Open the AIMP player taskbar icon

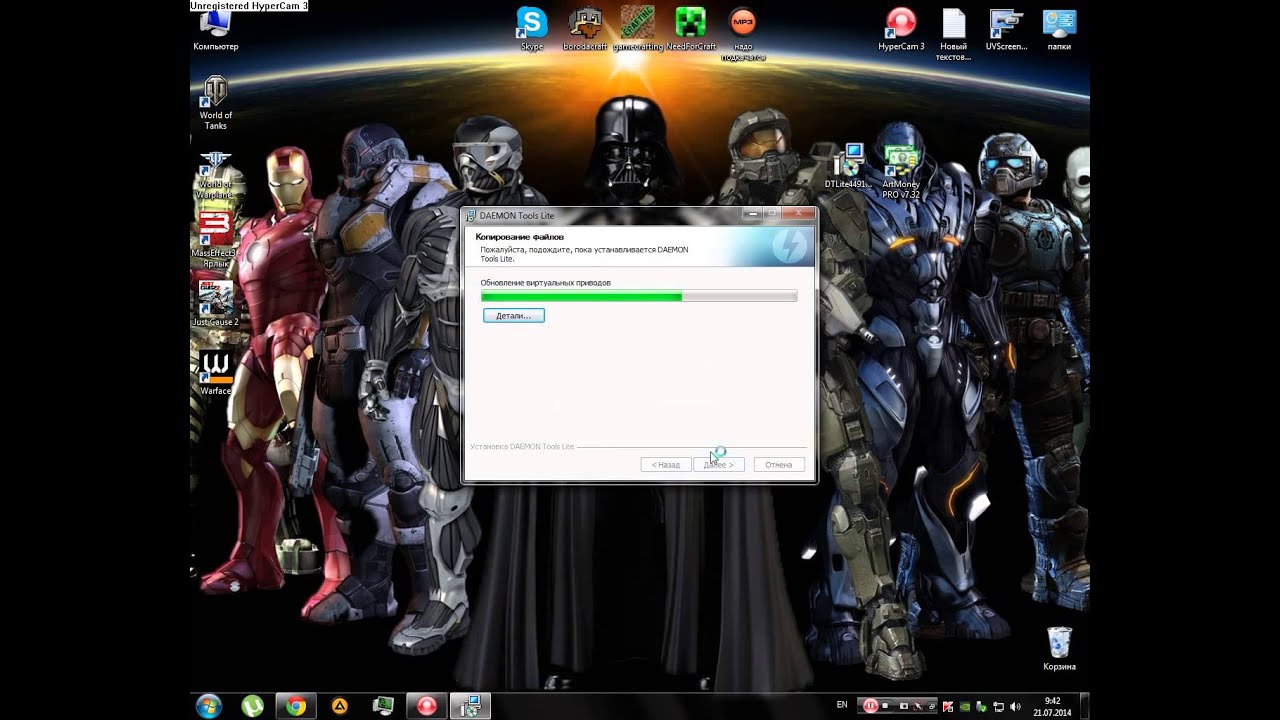click(x=340, y=706)
